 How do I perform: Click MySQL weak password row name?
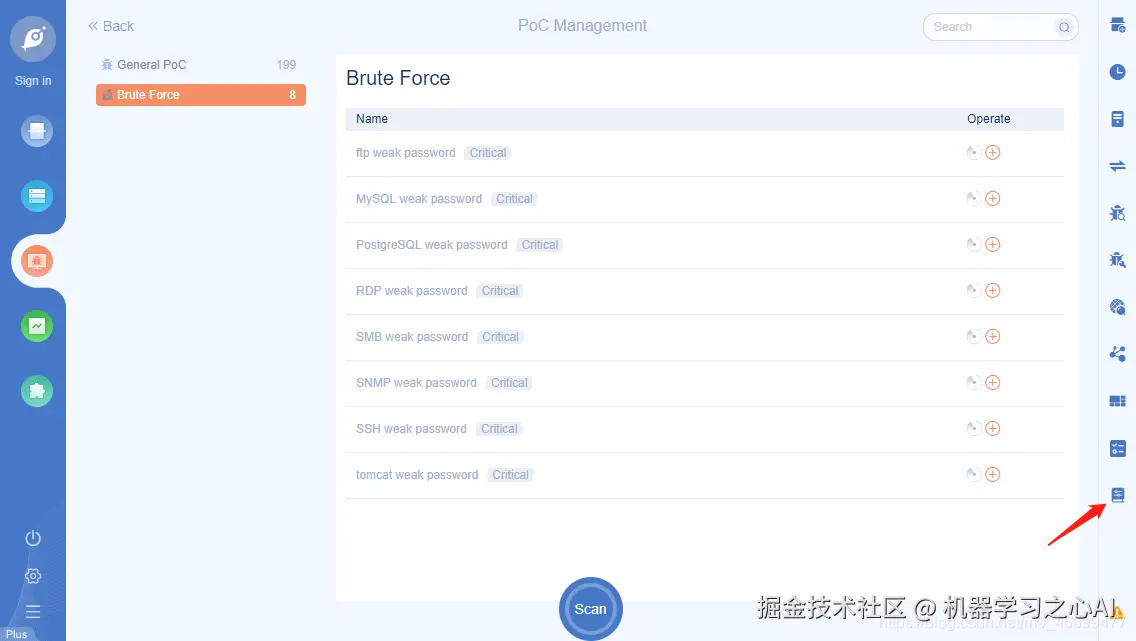click(419, 198)
